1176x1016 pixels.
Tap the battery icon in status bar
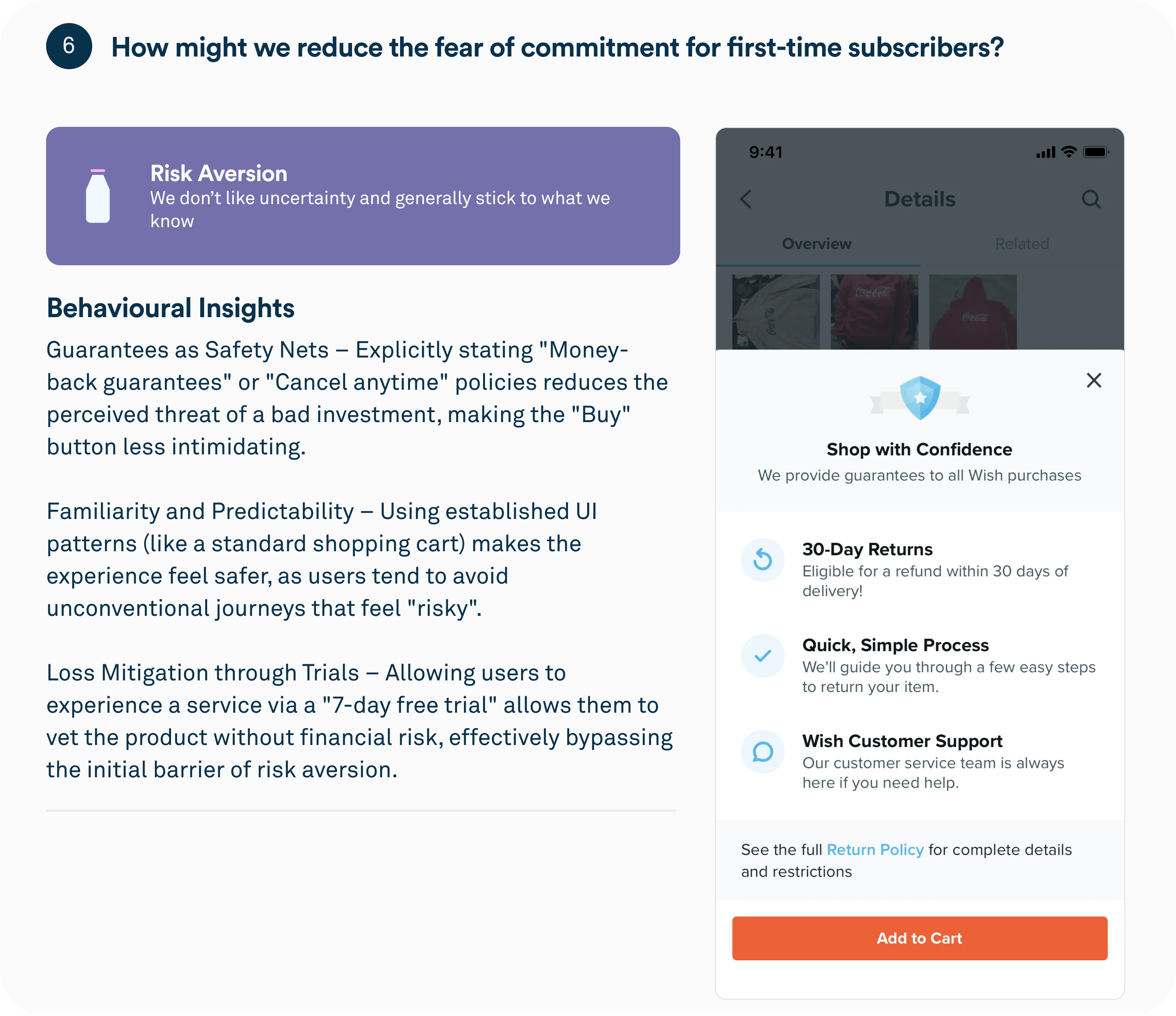[1095, 152]
